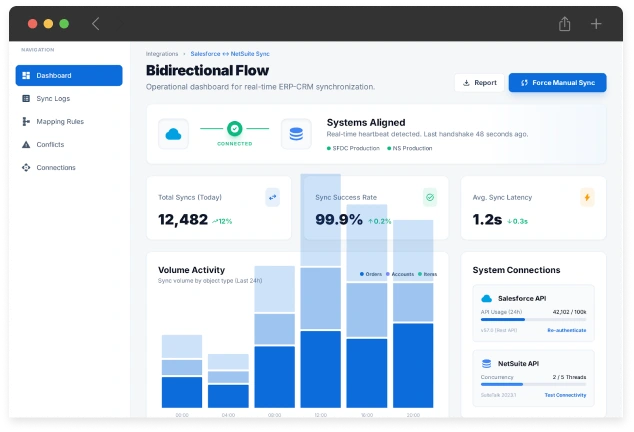Screen dimensions: 634x432
Task: Open a new tab with plus icon
Action: [596, 23]
